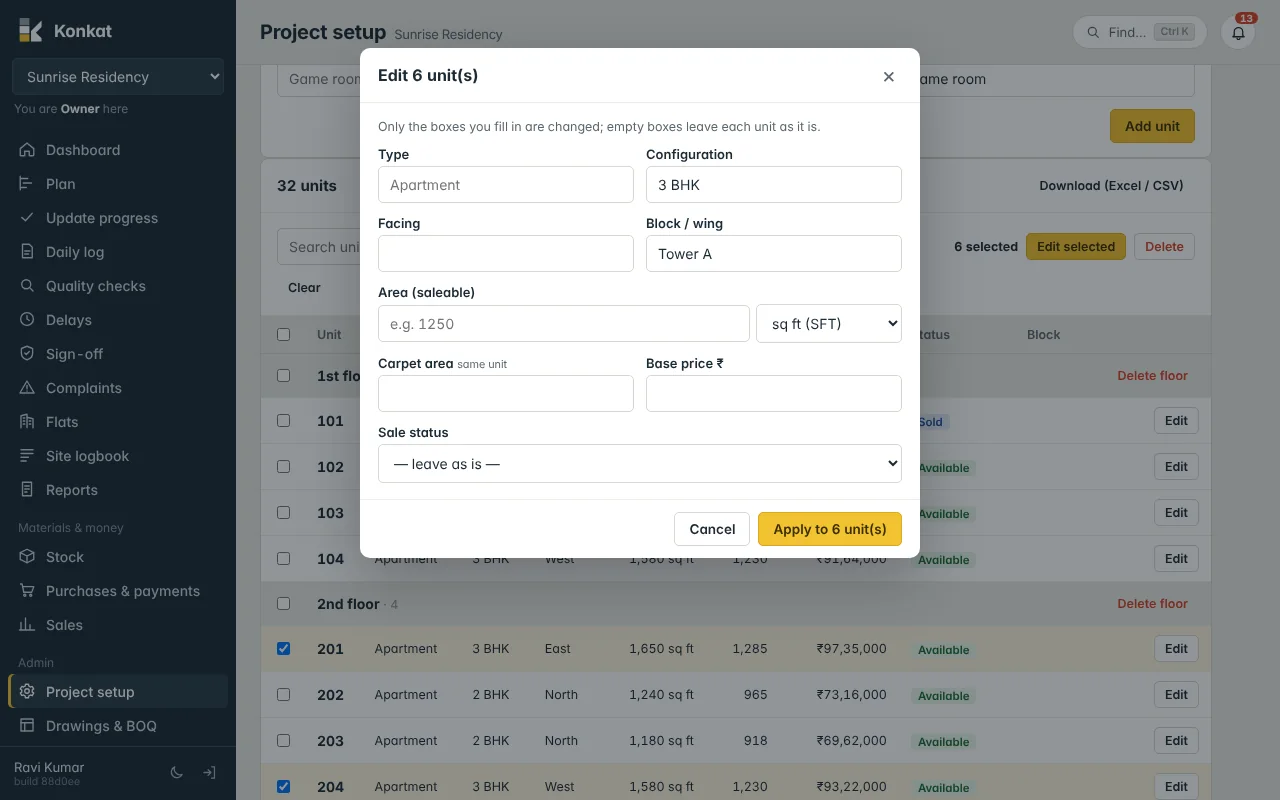Click the Daily log icon
The width and height of the screenshot is (1280, 800).
(27, 252)
